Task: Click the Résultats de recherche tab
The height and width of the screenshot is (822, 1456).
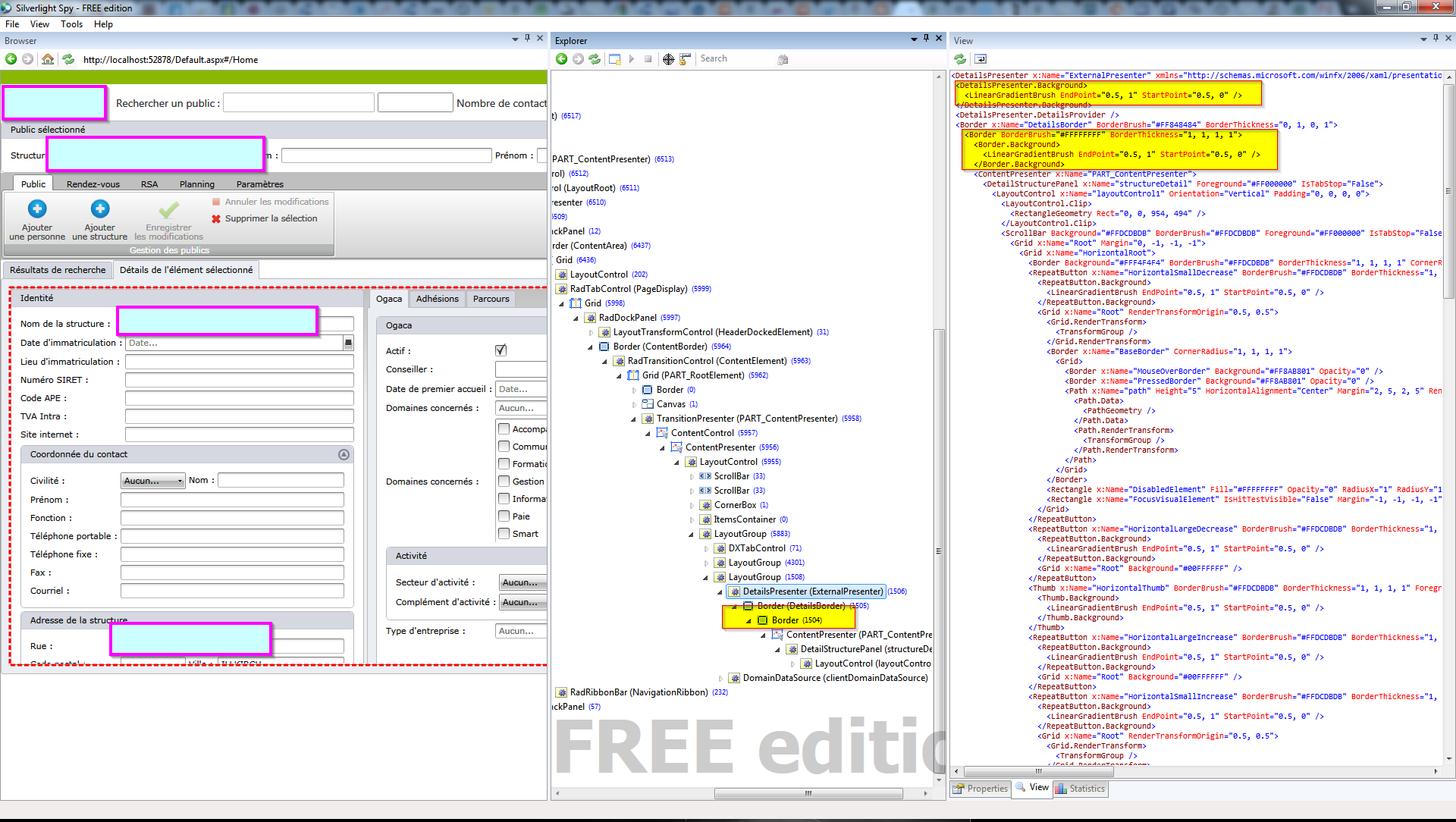Action: click(58, 270)
